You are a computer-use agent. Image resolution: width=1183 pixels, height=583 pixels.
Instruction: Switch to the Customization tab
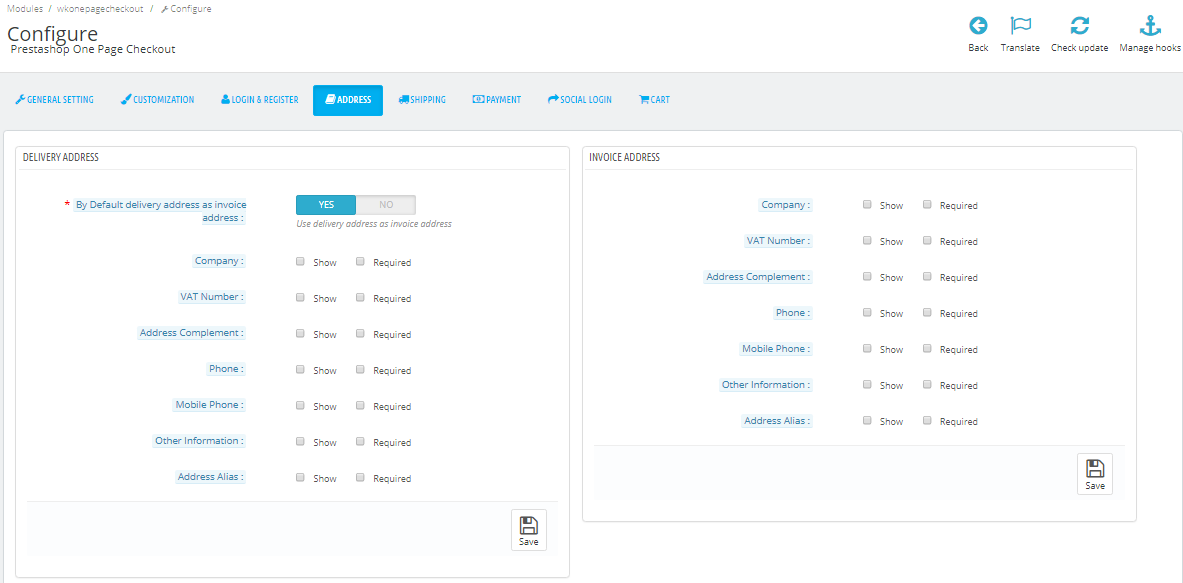coord(158,100)
